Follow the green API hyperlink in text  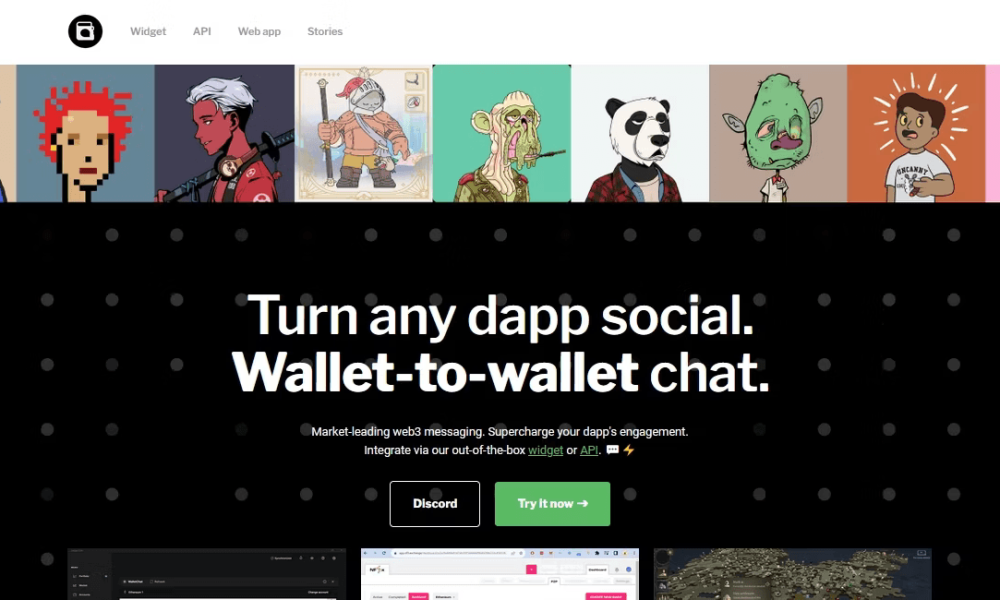point(589,450)
